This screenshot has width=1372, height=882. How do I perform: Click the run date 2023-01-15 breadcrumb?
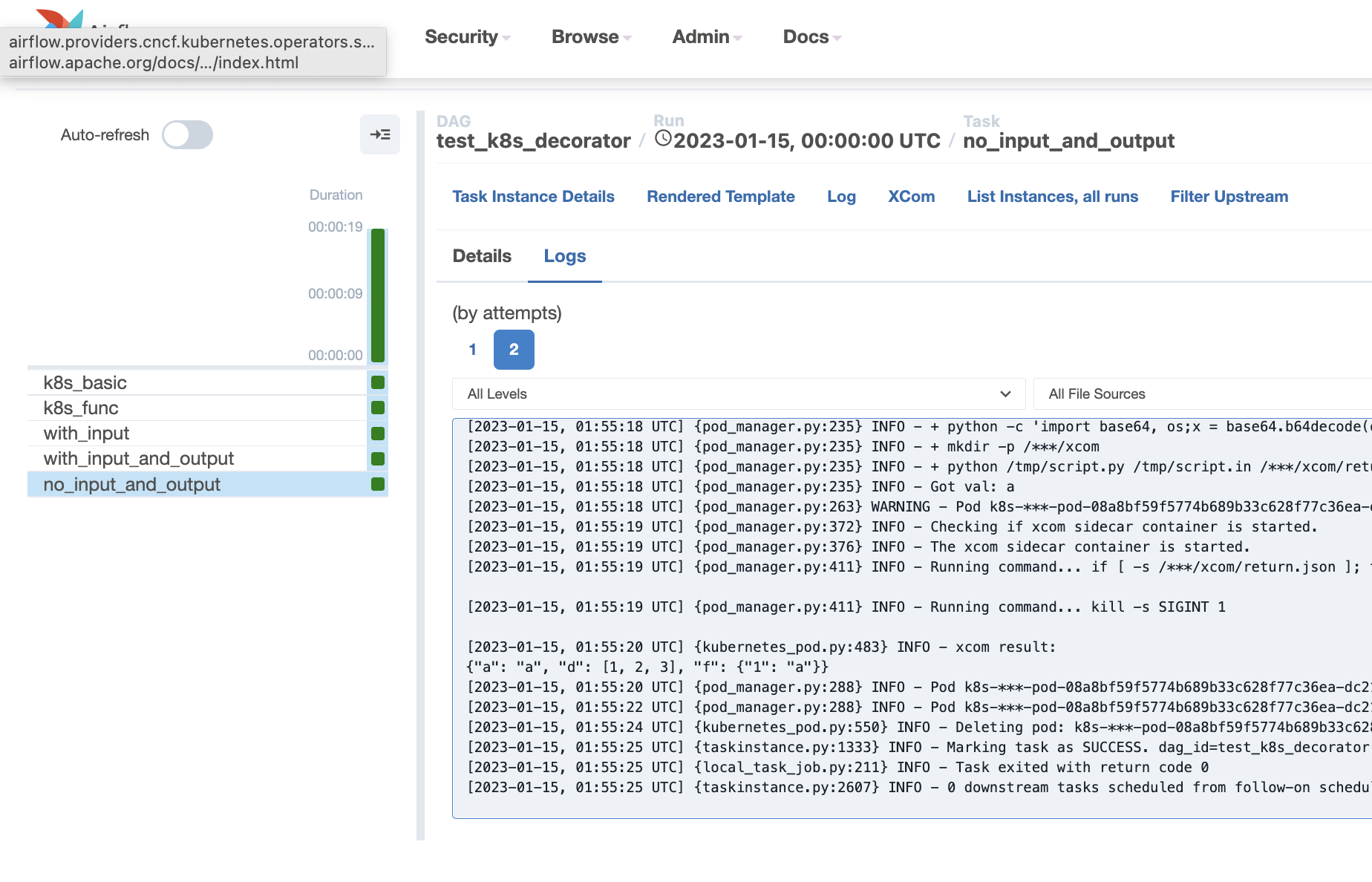pos(806,140)
